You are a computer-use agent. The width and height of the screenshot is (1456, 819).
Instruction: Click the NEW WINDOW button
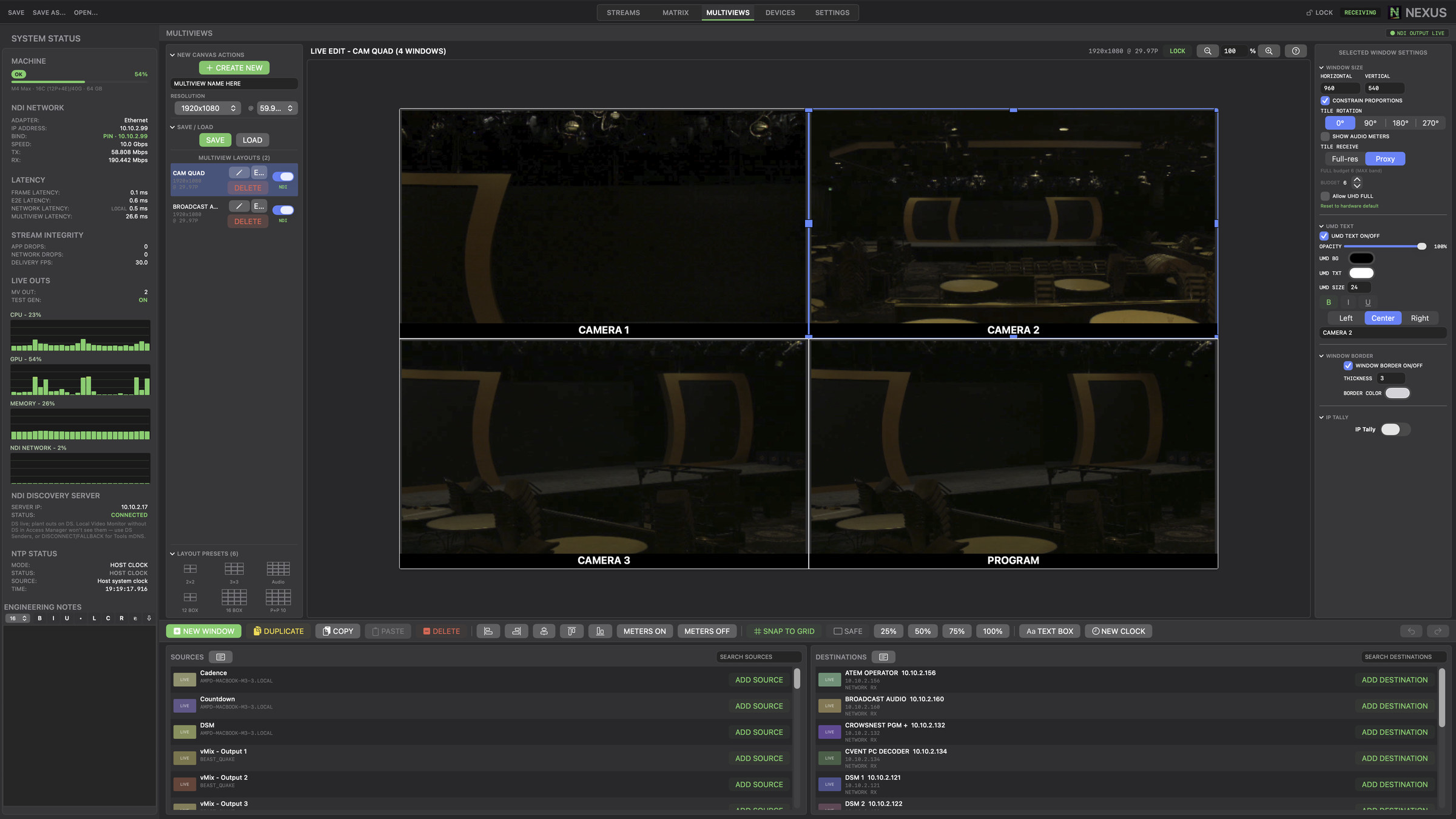click(x=204, y=631)
